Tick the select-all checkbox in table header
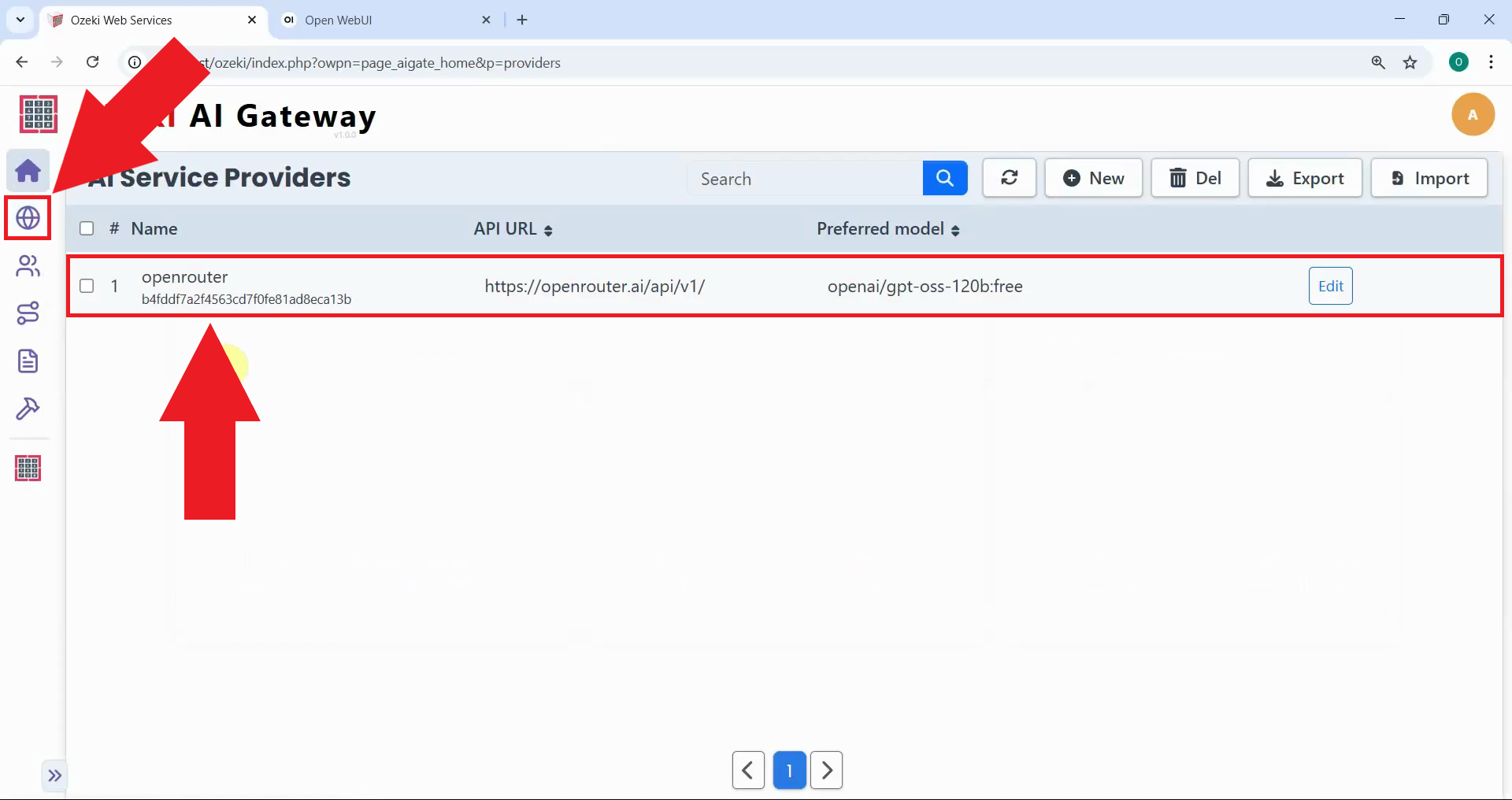This screenshot has height=800, width=1512. [x=87, y=228]
